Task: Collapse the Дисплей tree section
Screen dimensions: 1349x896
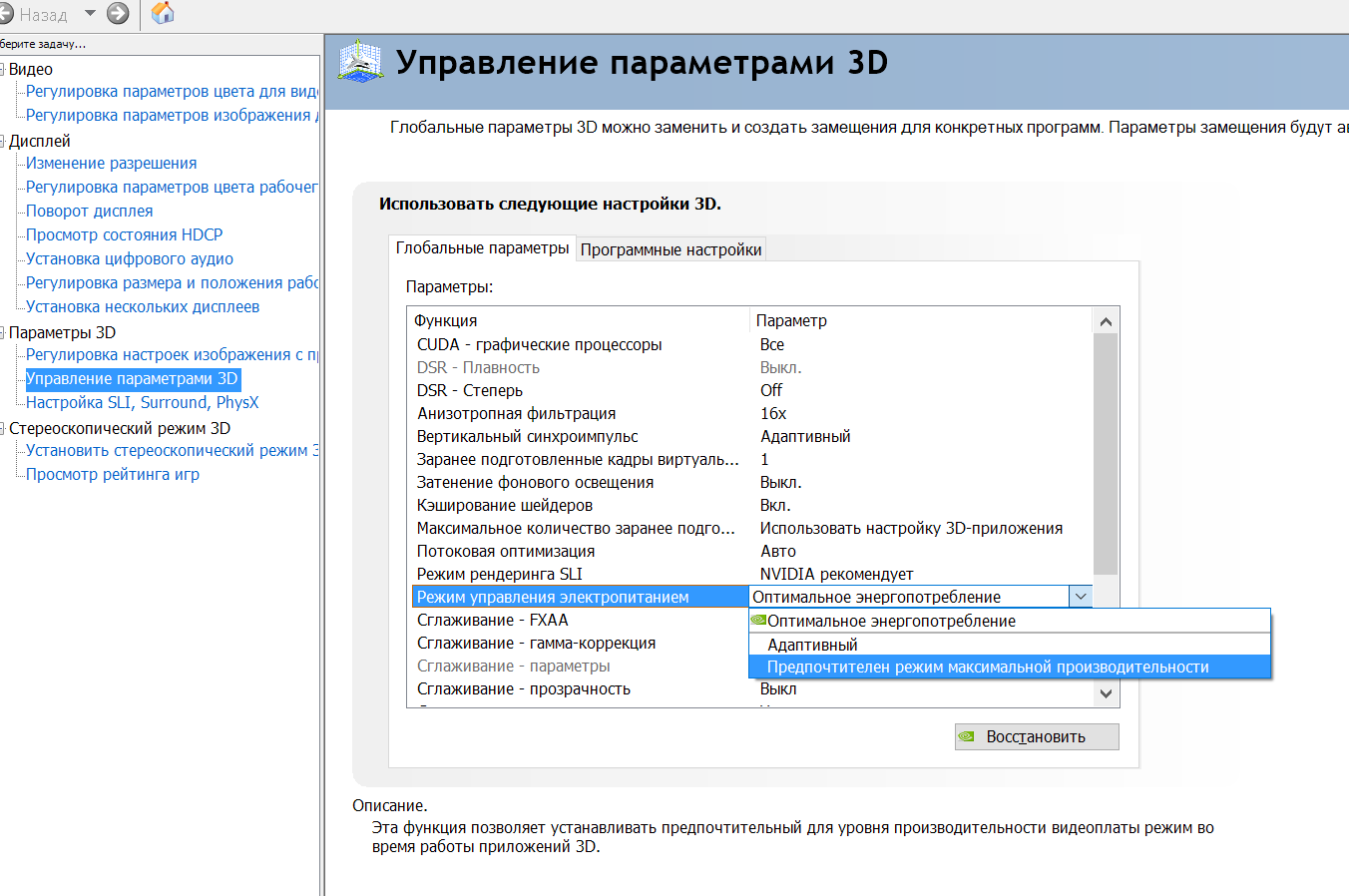Action: coord(3,142)
